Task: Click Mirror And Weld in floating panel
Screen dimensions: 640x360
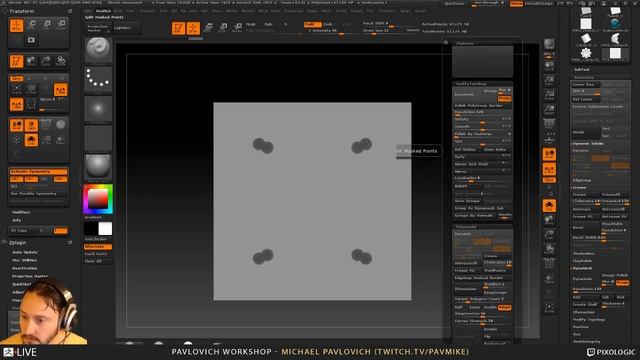Action: pos(482,164)
